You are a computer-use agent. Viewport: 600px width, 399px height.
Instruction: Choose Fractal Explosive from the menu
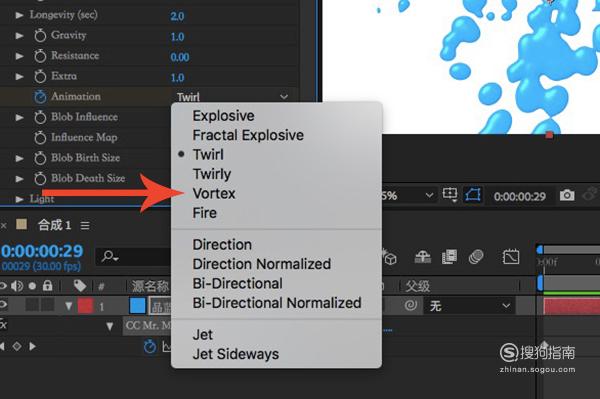click(248, 135)
